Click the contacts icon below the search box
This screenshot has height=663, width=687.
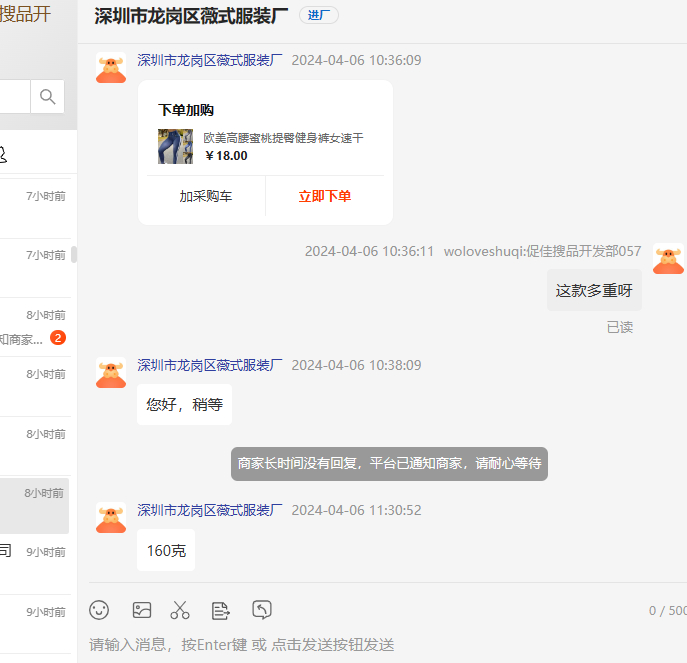[x=3, y=153]
